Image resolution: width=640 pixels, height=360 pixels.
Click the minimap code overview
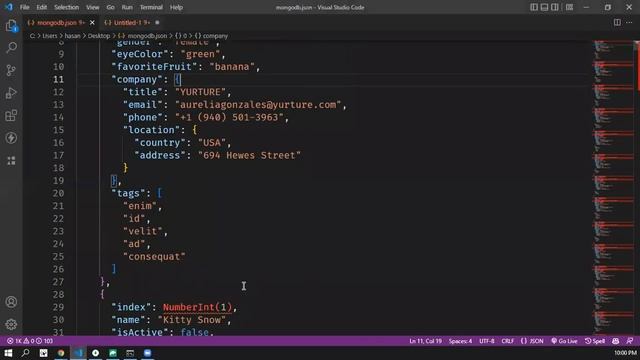pyautogui.click(x=613, y=187)
